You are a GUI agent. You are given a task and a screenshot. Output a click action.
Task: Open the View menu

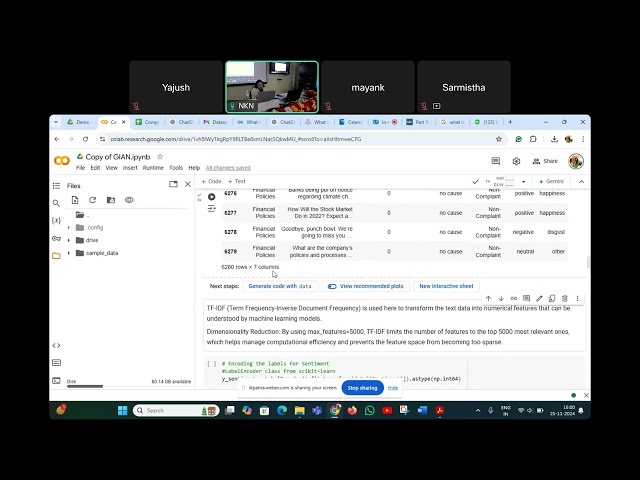point(111,168)
